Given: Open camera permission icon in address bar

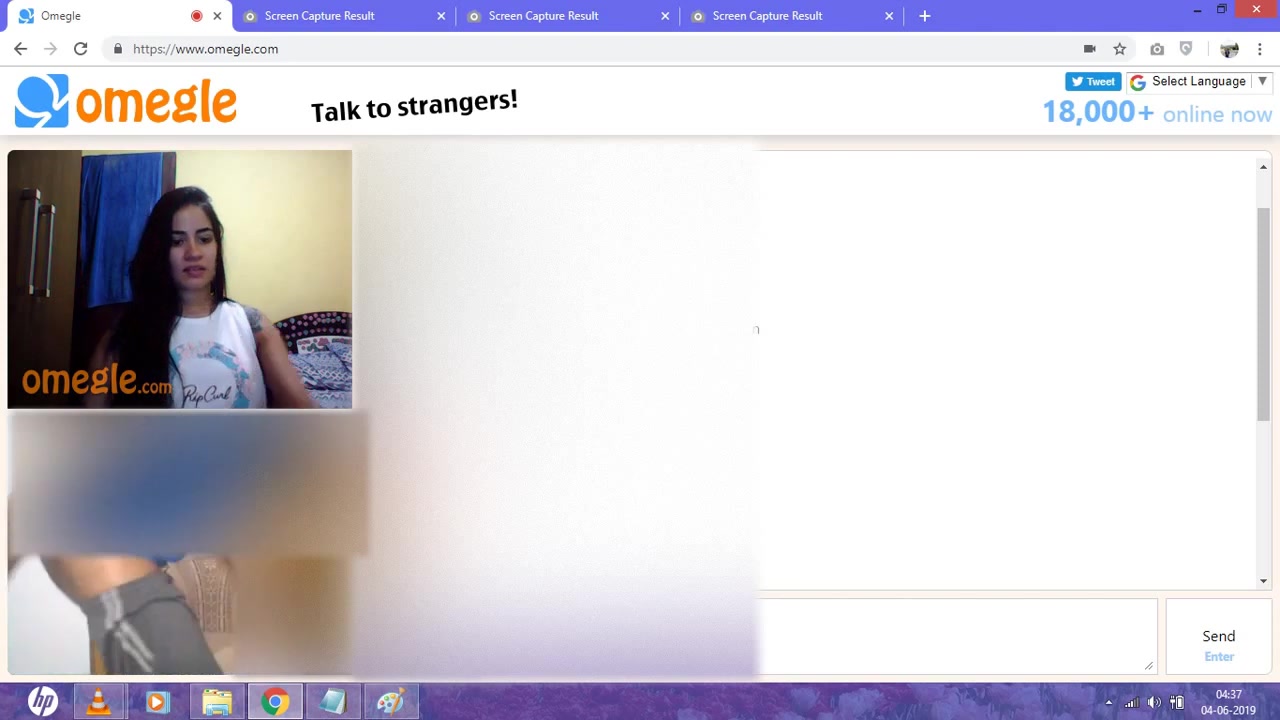Looking at the screenshot, I should (1089, 49).
